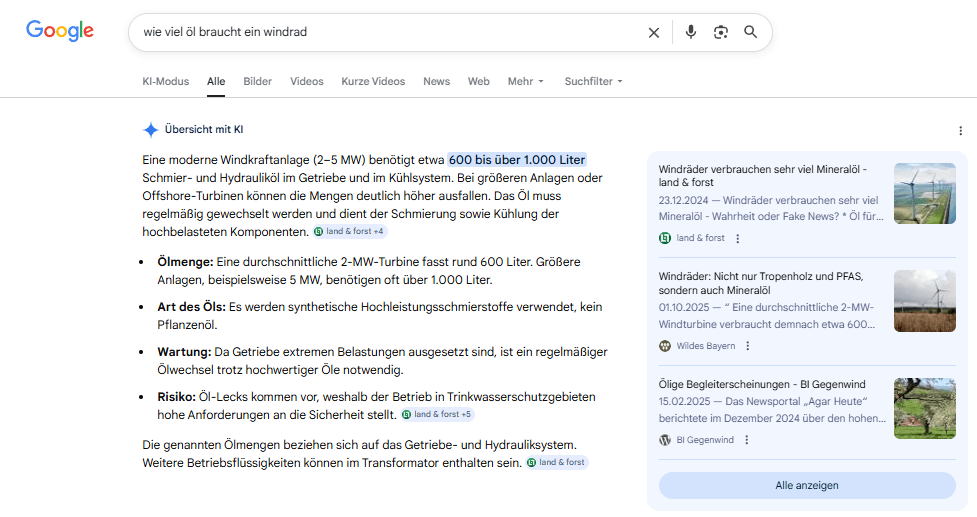Switch to the KI-Modus tab
This screenshot has height=517, width=977.
click(165, 81)
